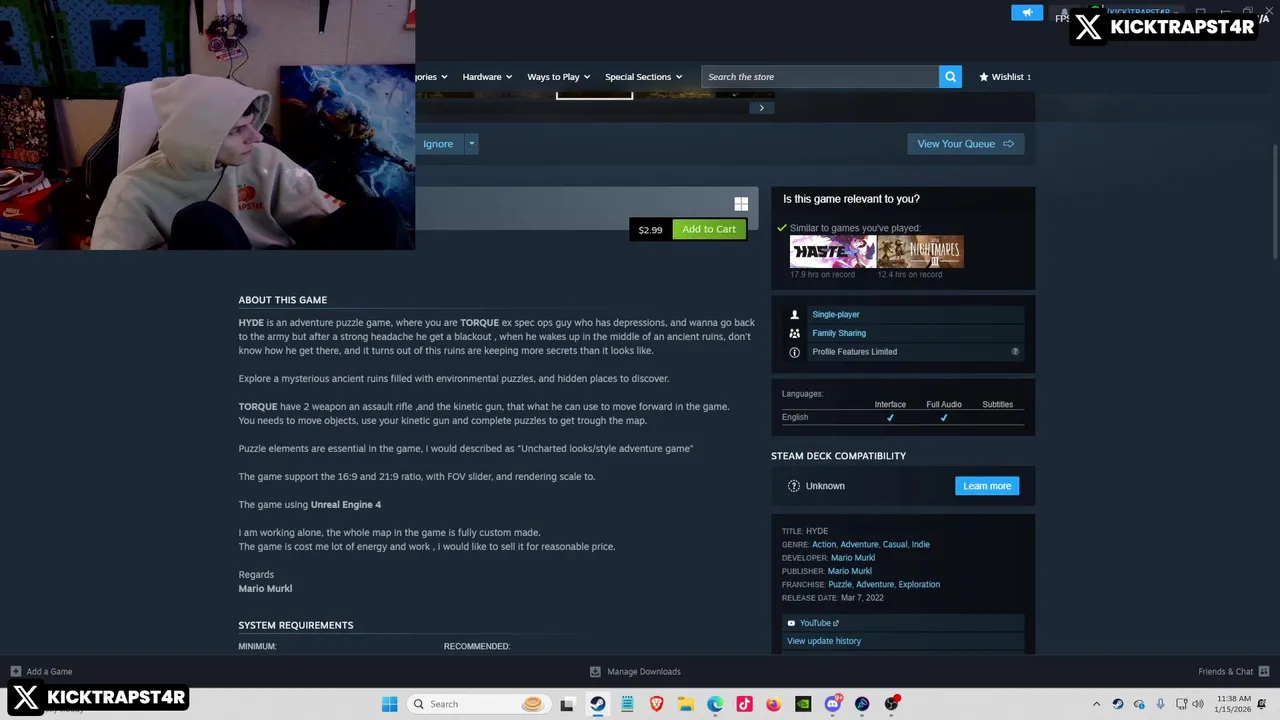Click the Family Sharing people icon
1280x720 pixels.
pyautogui.click(x=794, y=333)
